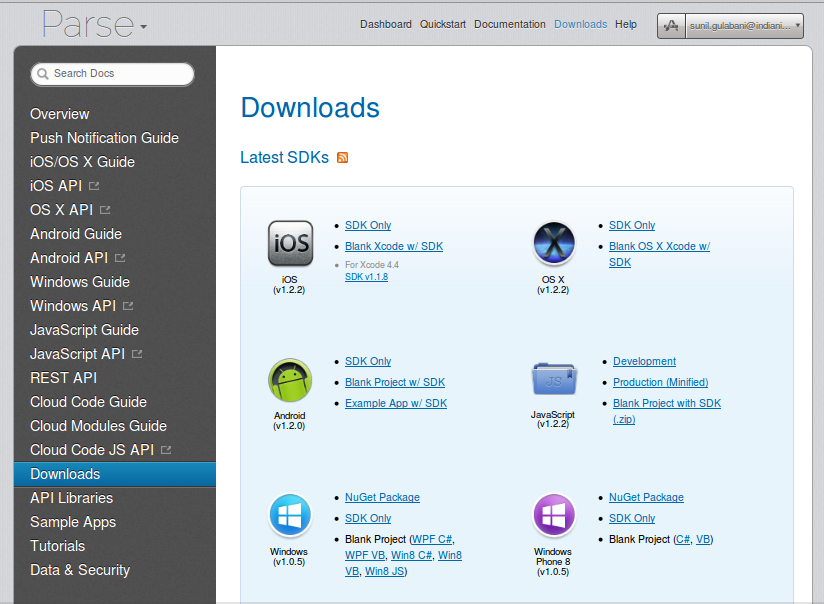Select highlighted Downloads sidebar item
Image resolution: width=824 pixels, height=604 pixels.
pyautogui.click(x=115, y=474)
